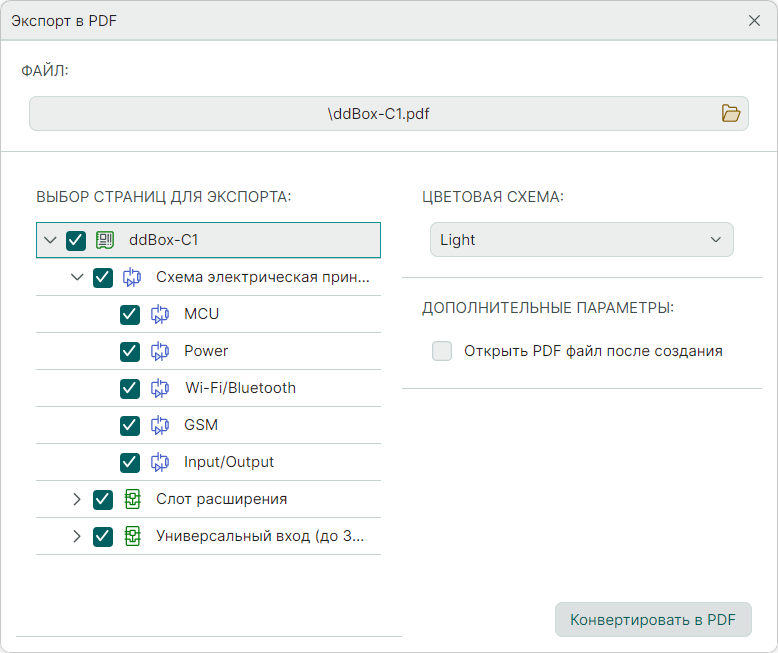Uncheck the Input/Output page checkbox
778x653 pixels.
(129, 462)
